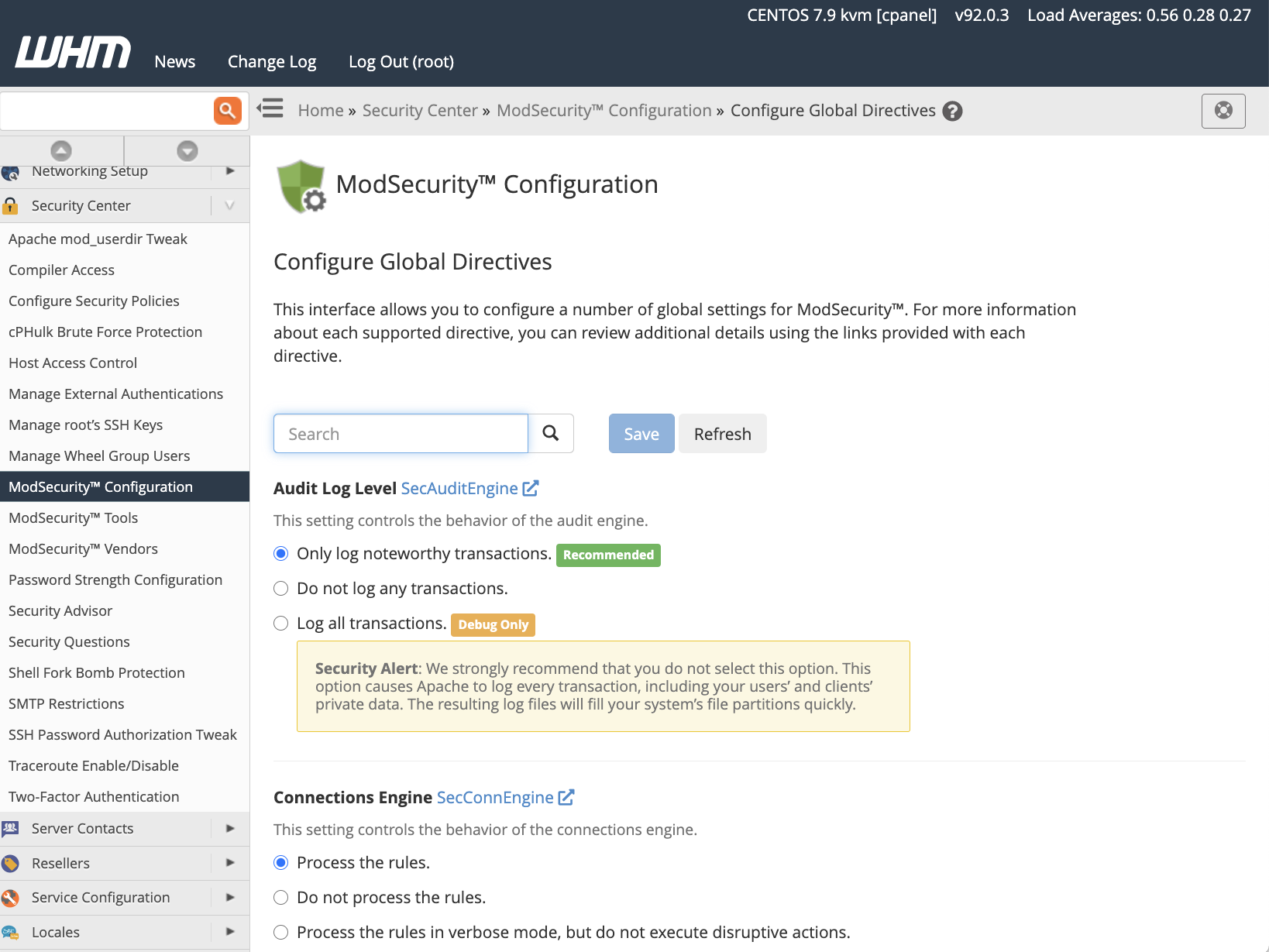This screenshot has width=1269, height=952.
Task: Click the Refresh button
Action: click(x=722, y=433)
